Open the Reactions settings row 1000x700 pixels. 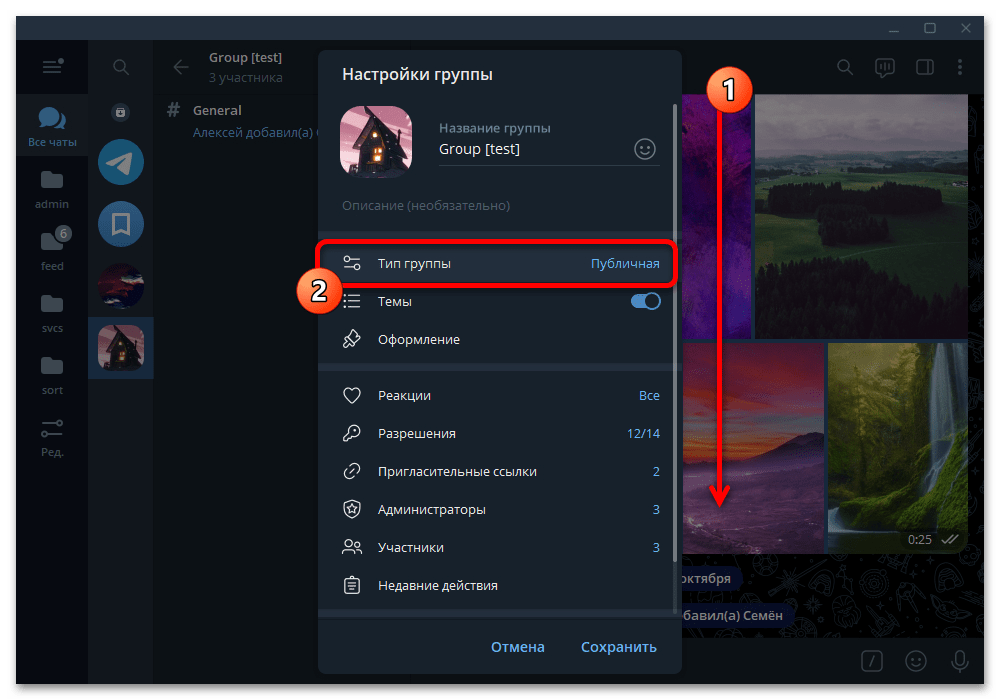497,395
